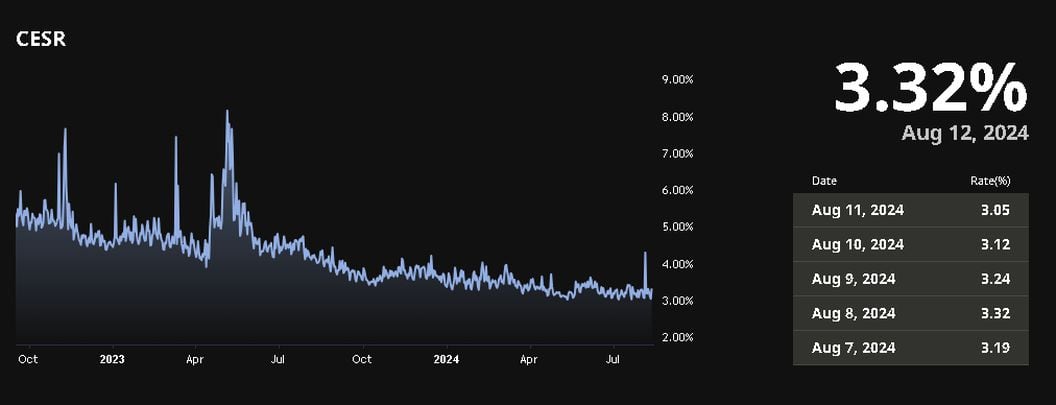The height and width of the screenshot is (405, 1056).
Task: Select the Aug 8, 2024 row date
Action: (x=853, y=313)
